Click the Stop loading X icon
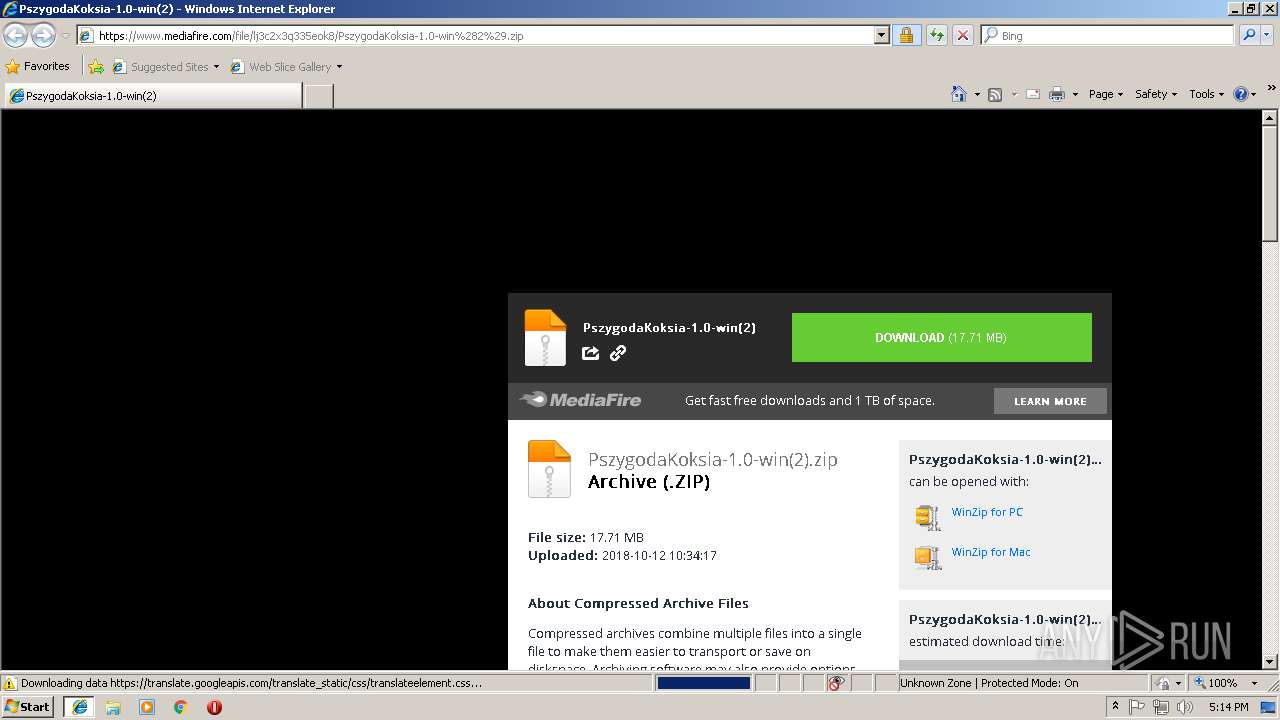The image size is (1280, 720). [x=962, y=36]
